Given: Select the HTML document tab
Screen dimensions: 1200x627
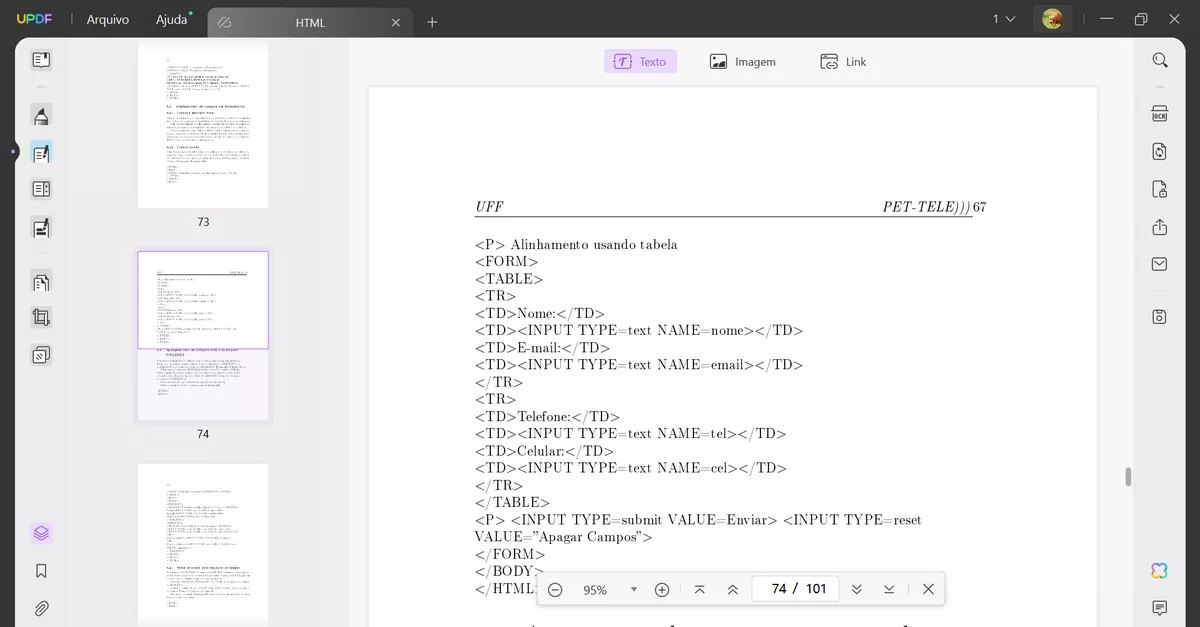Looking at the screenshot, I should pos(310,22).
